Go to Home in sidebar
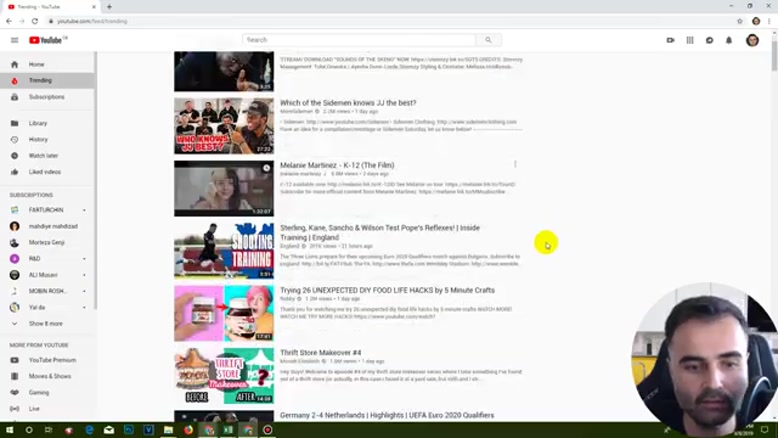 tap(47, 64)
